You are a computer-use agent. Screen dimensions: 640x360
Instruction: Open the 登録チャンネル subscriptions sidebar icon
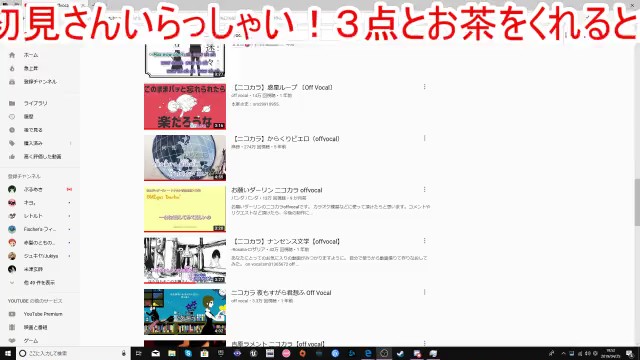pos(12,82)
